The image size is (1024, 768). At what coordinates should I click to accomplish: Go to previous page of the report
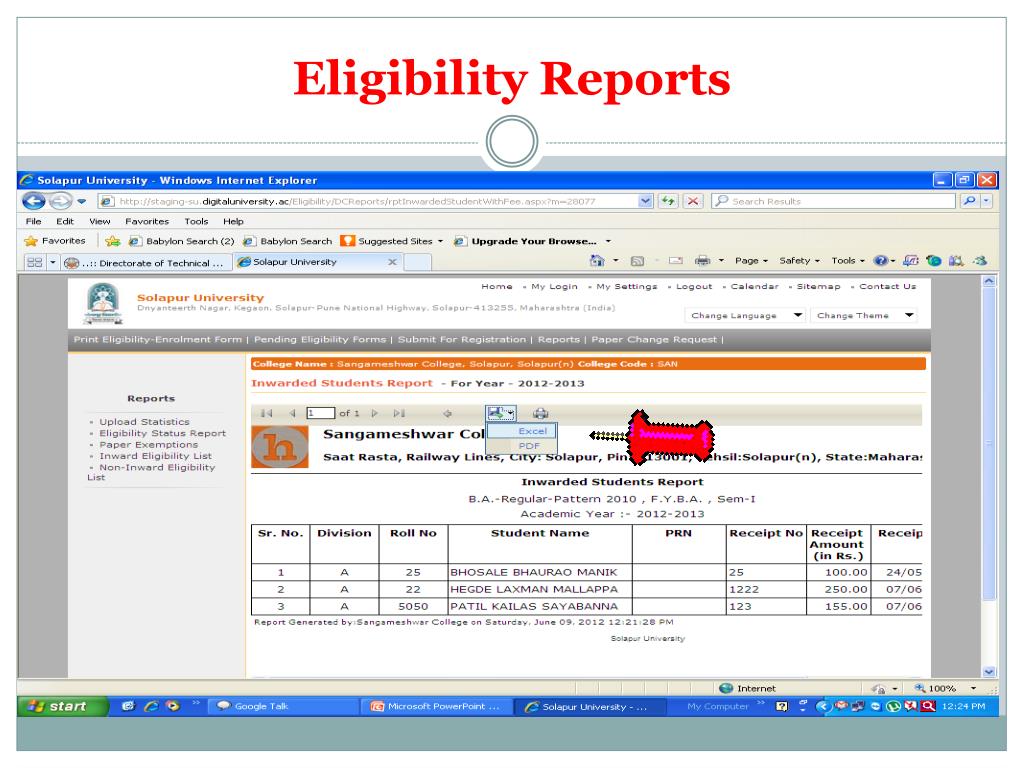[292, 413]
